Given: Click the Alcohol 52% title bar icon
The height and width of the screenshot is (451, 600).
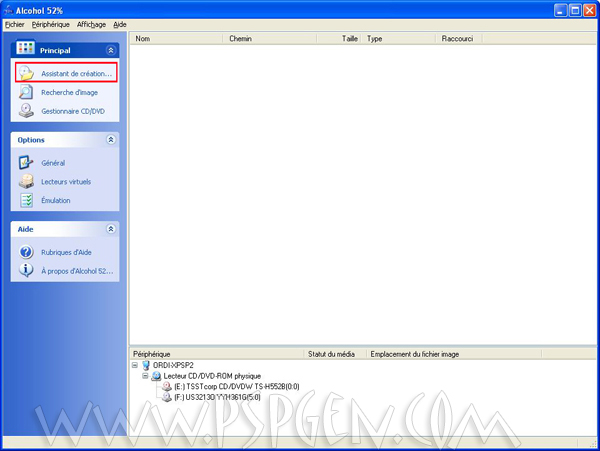Looking at the screenshot, I should (8, 10).
